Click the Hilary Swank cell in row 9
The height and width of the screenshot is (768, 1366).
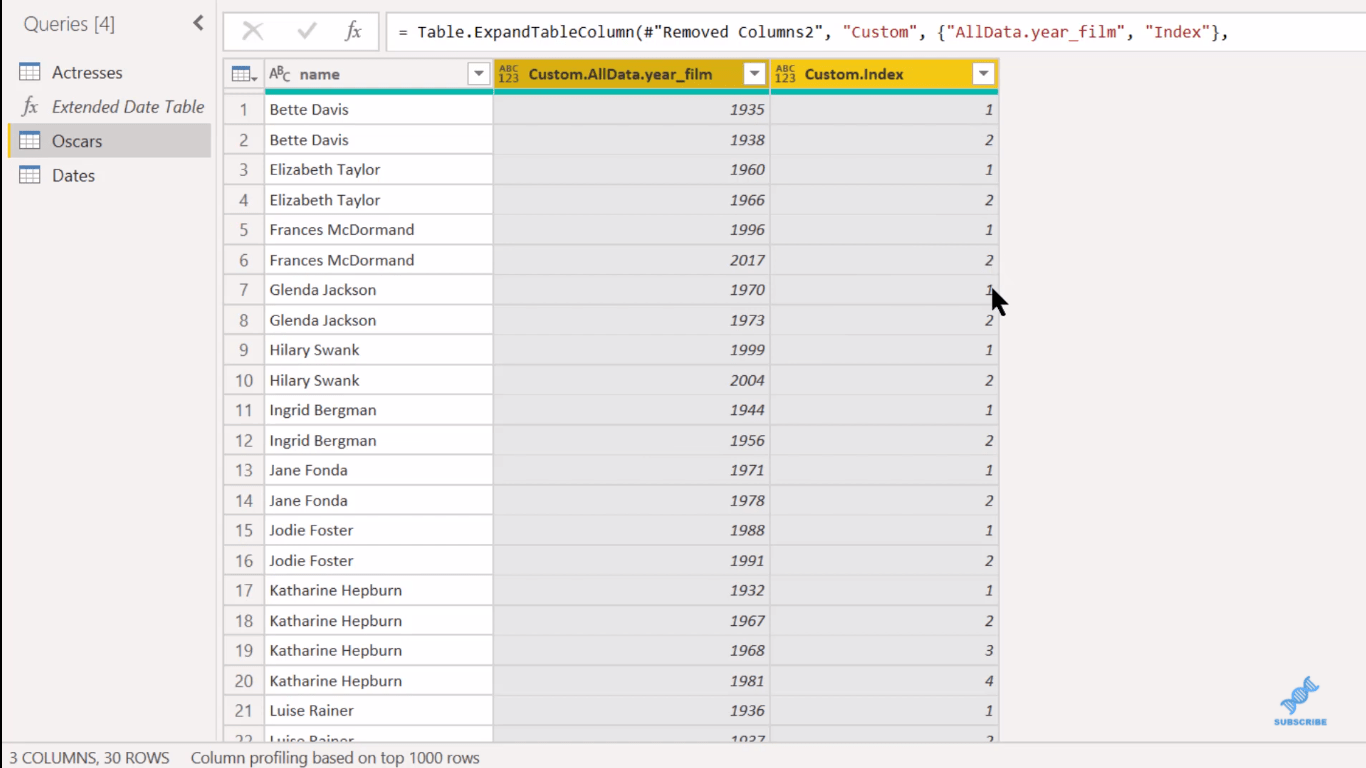[x=379, y=350]
